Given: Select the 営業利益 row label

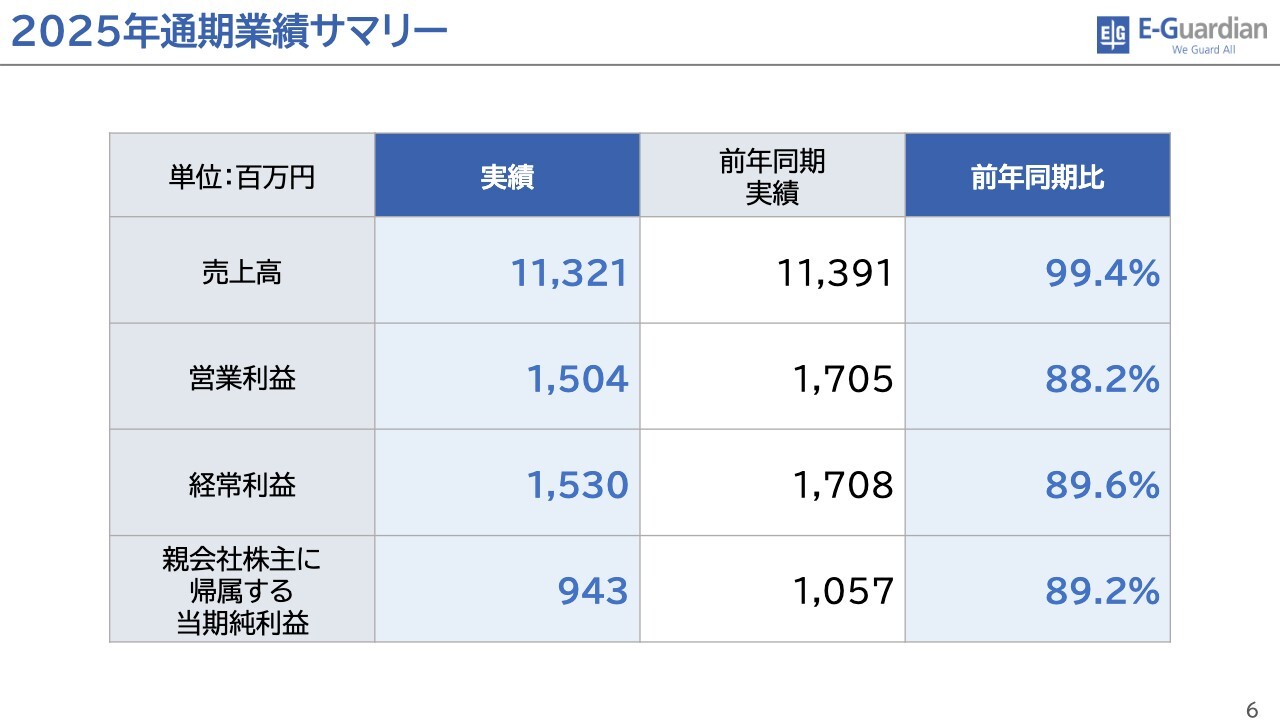Looking at the screenshot, I should [242, 378].
